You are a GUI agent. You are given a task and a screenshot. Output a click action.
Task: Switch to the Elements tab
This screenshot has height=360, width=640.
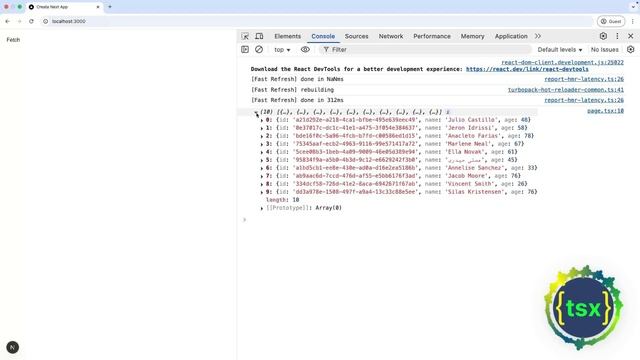[287, 36]
